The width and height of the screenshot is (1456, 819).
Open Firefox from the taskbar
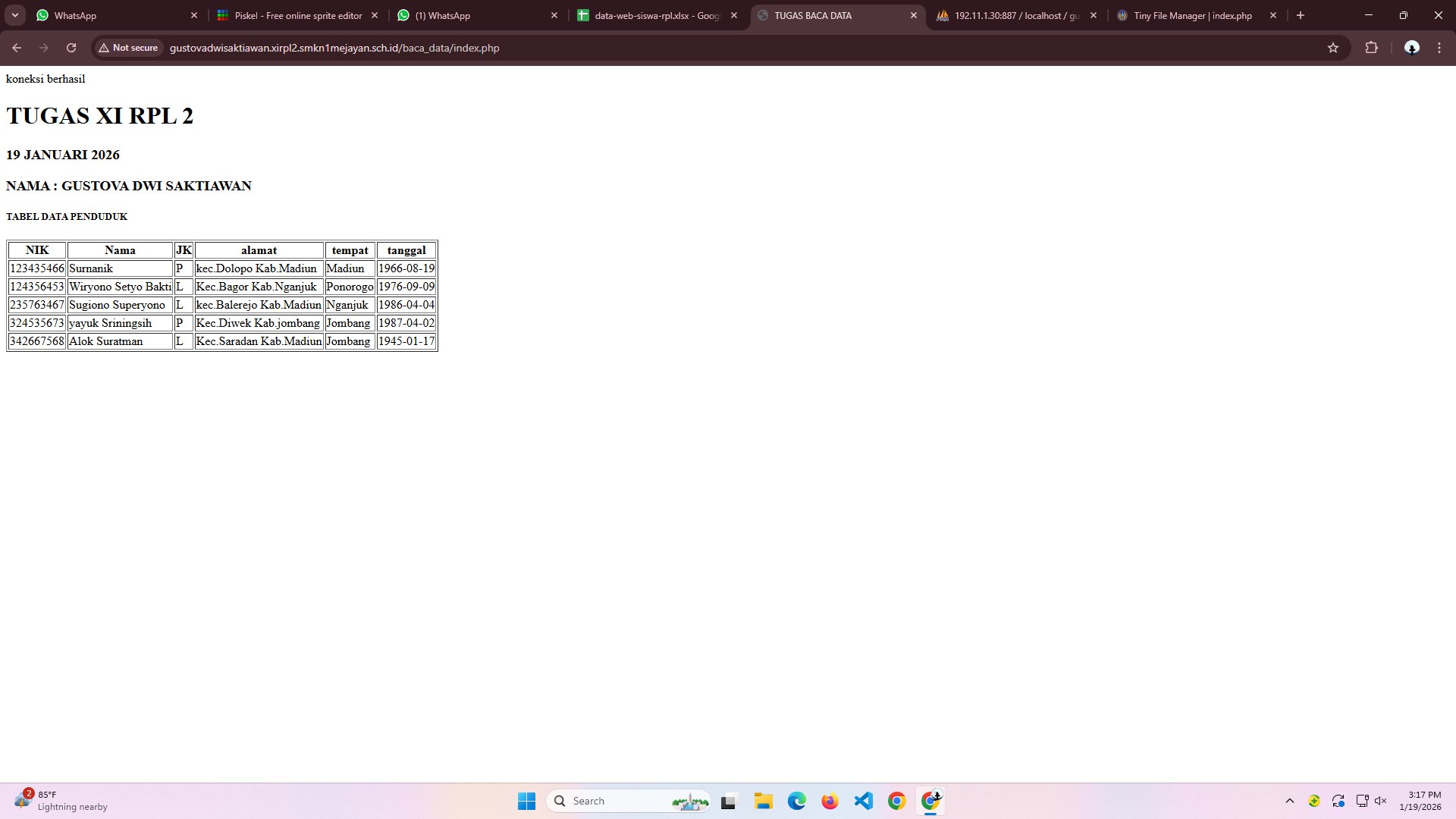click(x=830, y=801)
